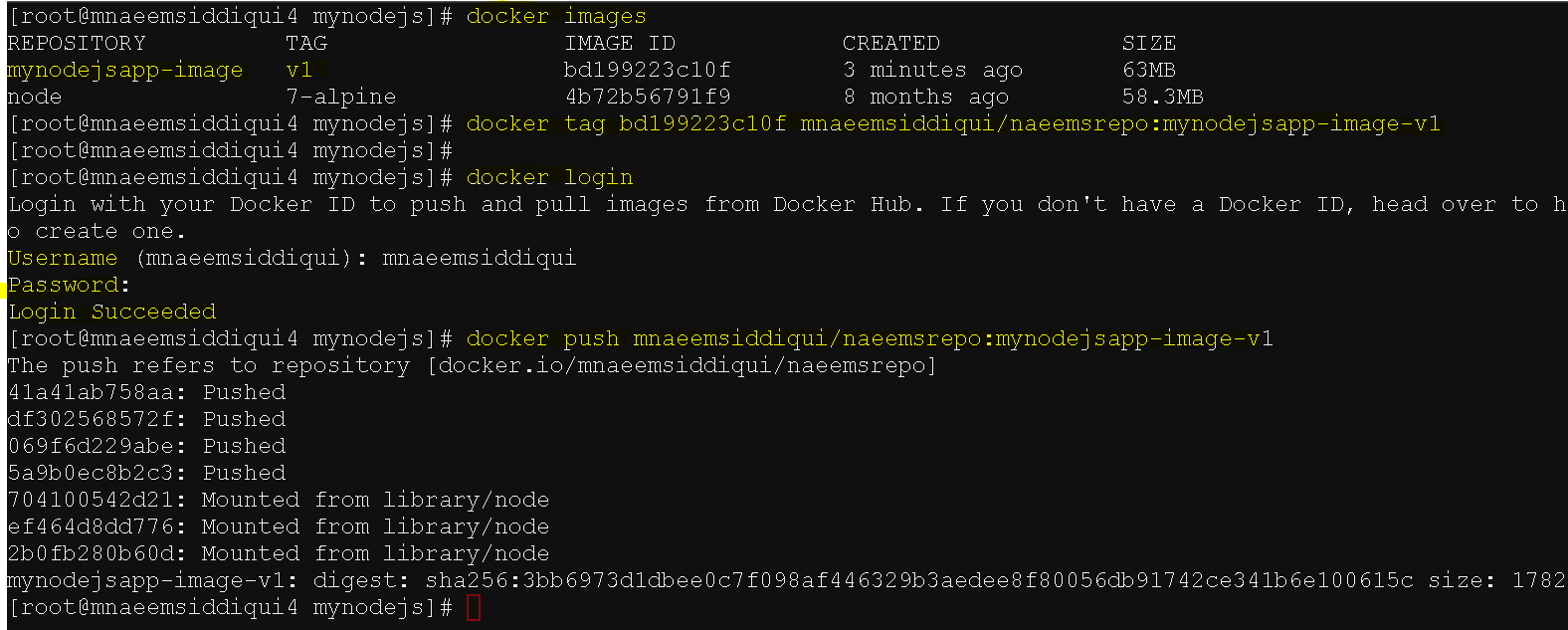Click layer 41a41ab758aa Pushed line

click(146, 392)
